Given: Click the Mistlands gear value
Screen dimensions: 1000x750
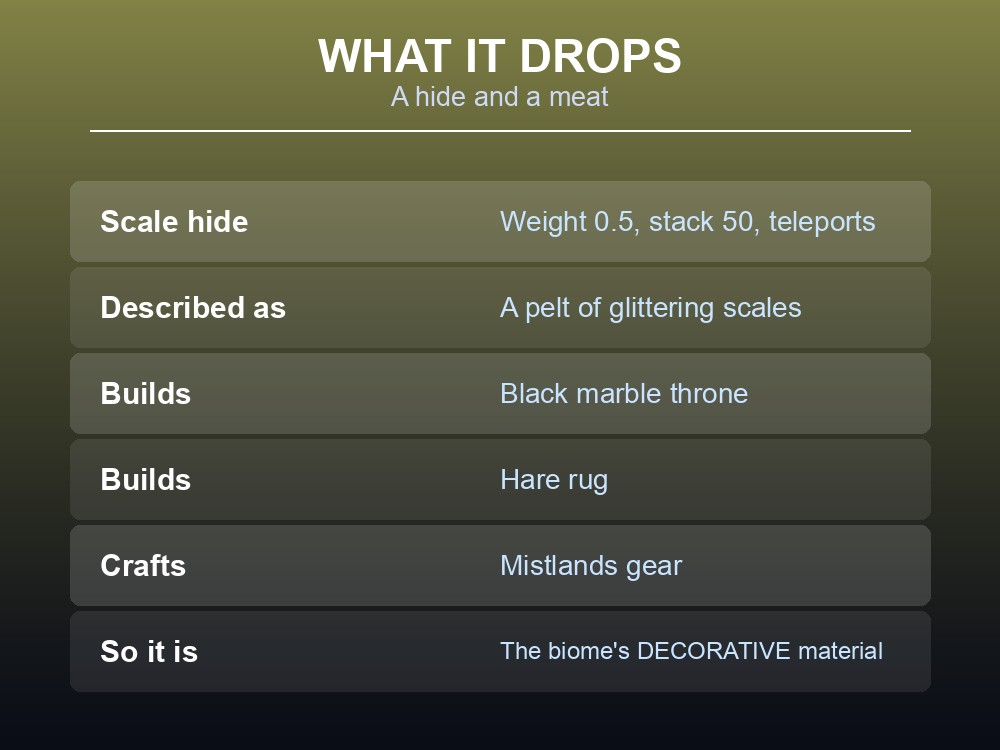Looking at the screenshot, I should [x=591, y=566].
